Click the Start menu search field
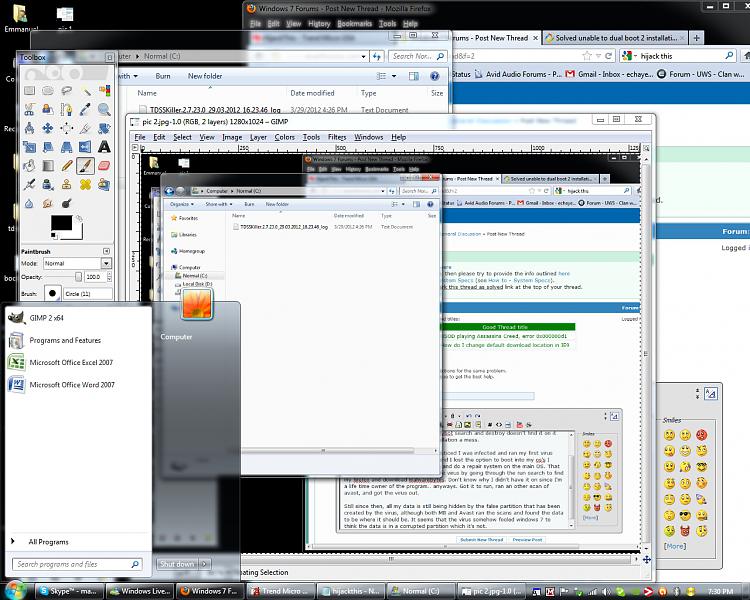750x600 pixels. (x=77, y=564)
